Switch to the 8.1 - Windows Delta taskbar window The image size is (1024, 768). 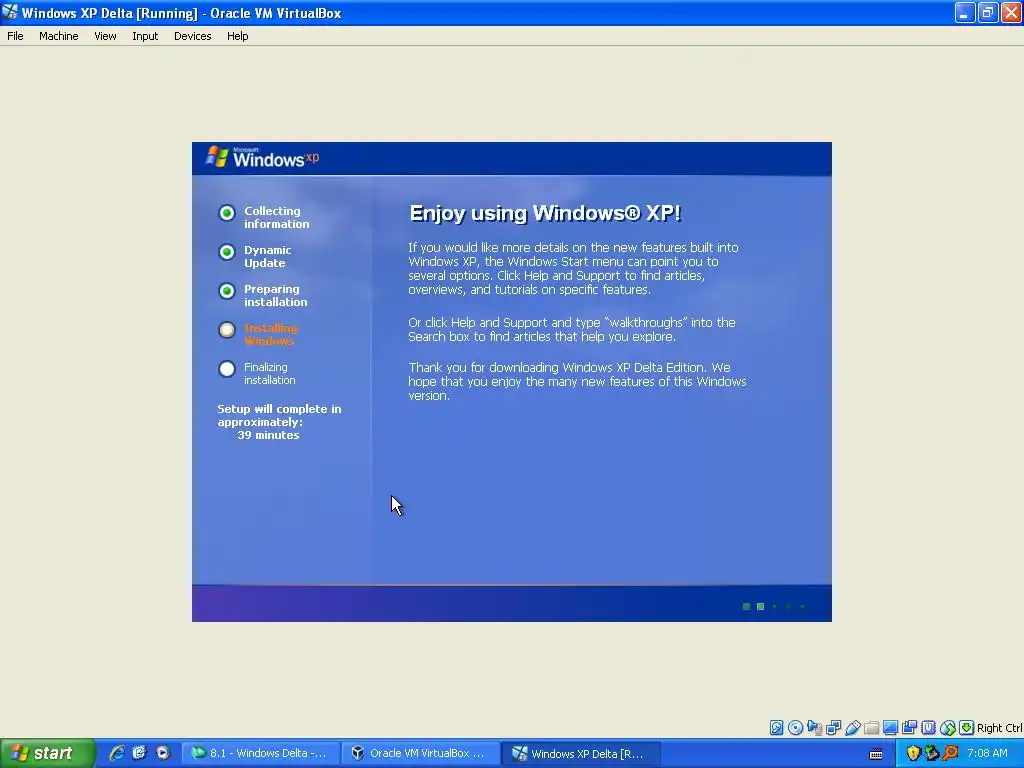tap(260, 753)
